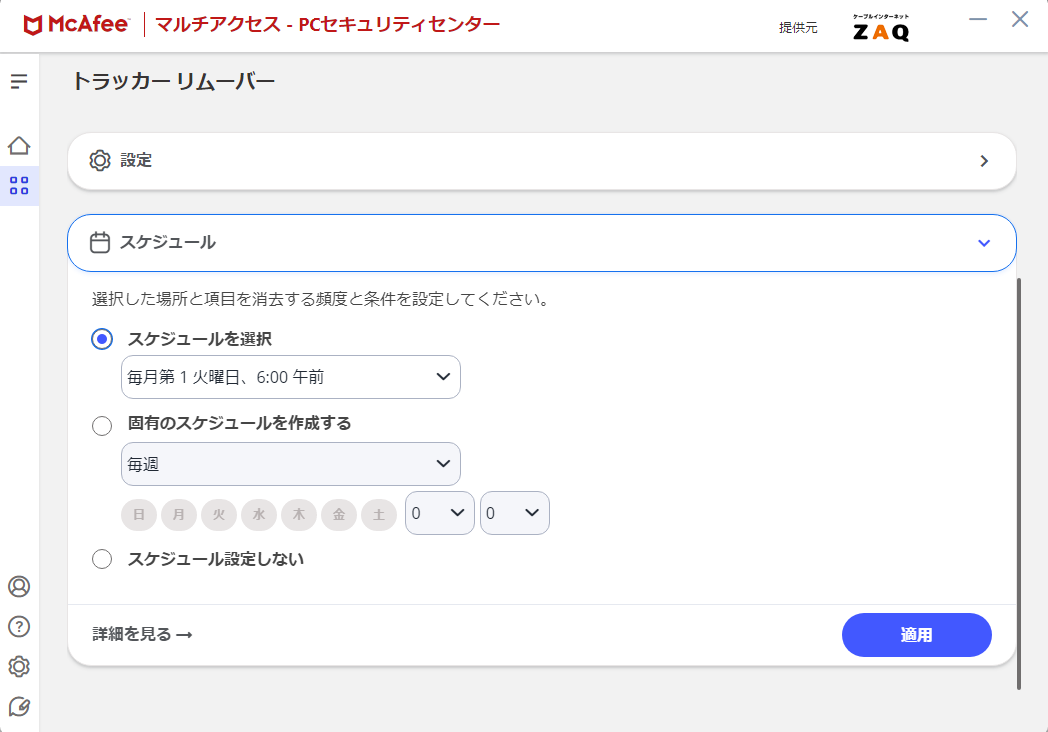Image resolution: width=1048 pixels, height=732 pixels.
Task: Click the 提供元 label
Action: tap(798, 27)
